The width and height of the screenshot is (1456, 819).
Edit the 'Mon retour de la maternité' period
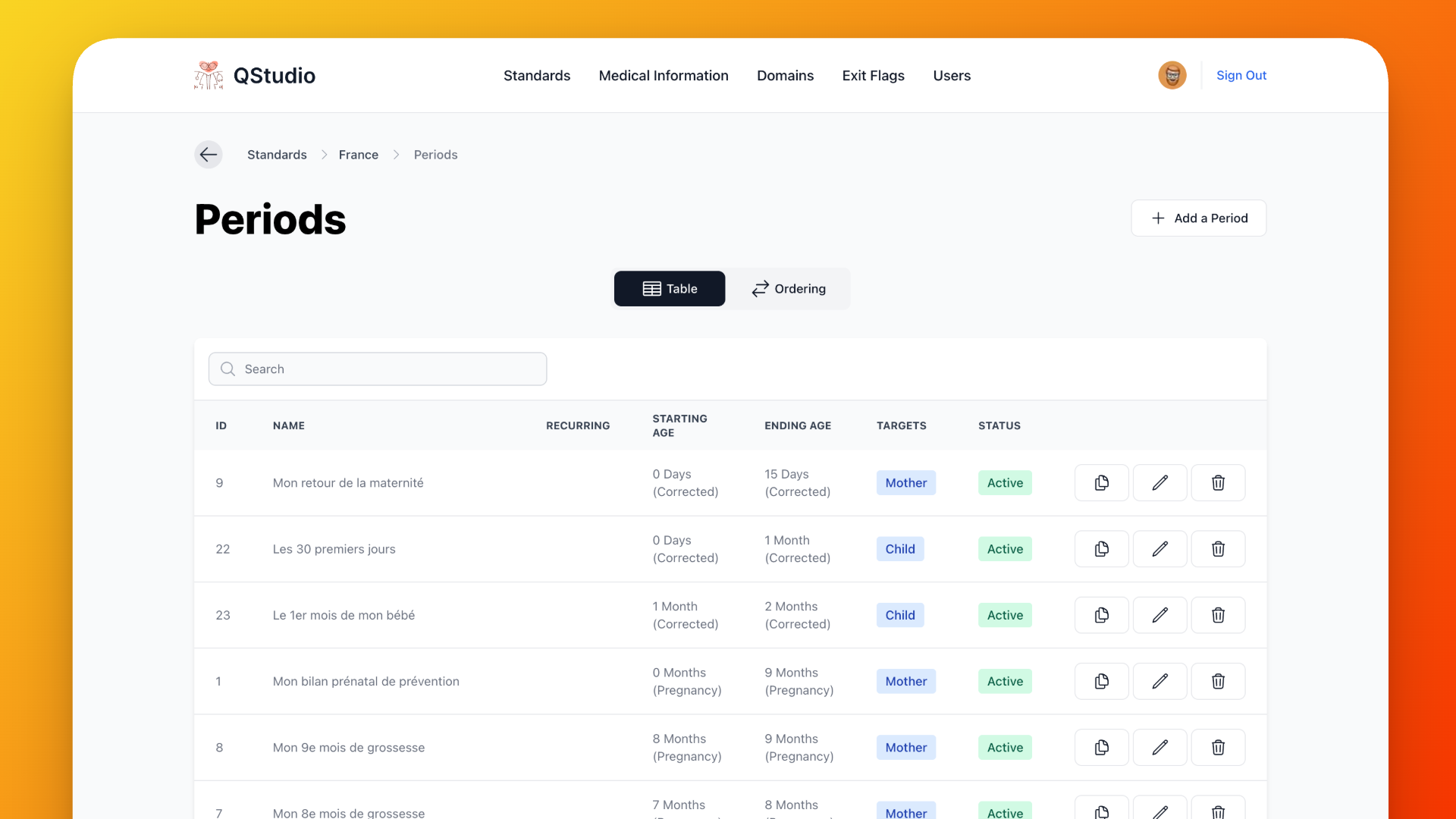(x=1160, y=483)
